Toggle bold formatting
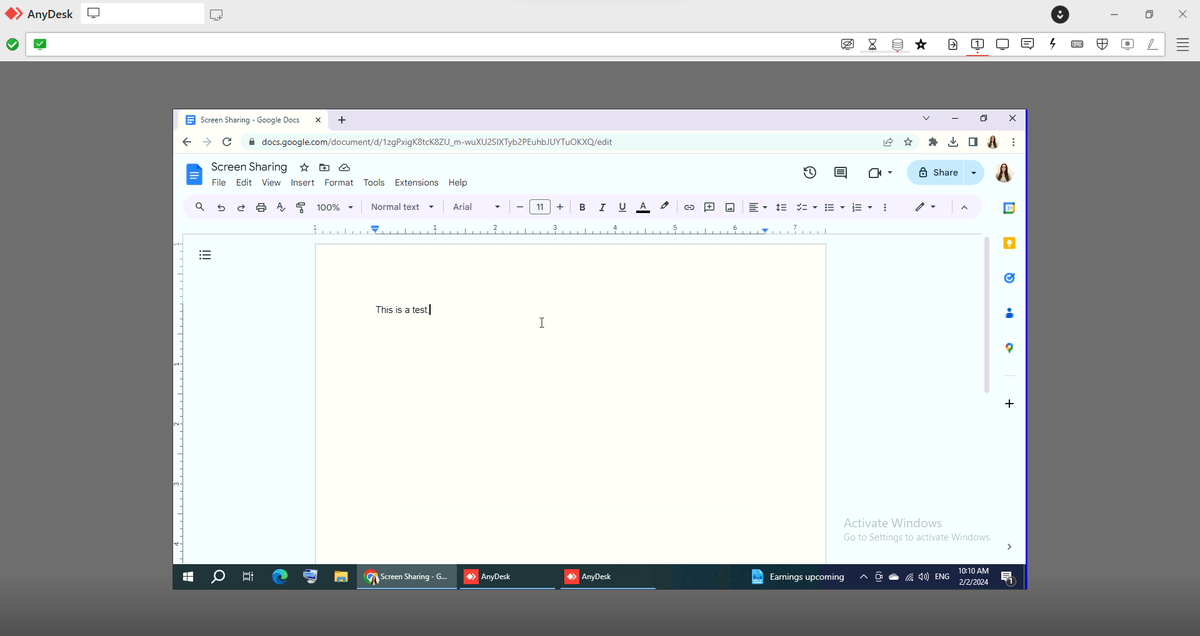The image size is (1200, 636). tap(582, 207)
